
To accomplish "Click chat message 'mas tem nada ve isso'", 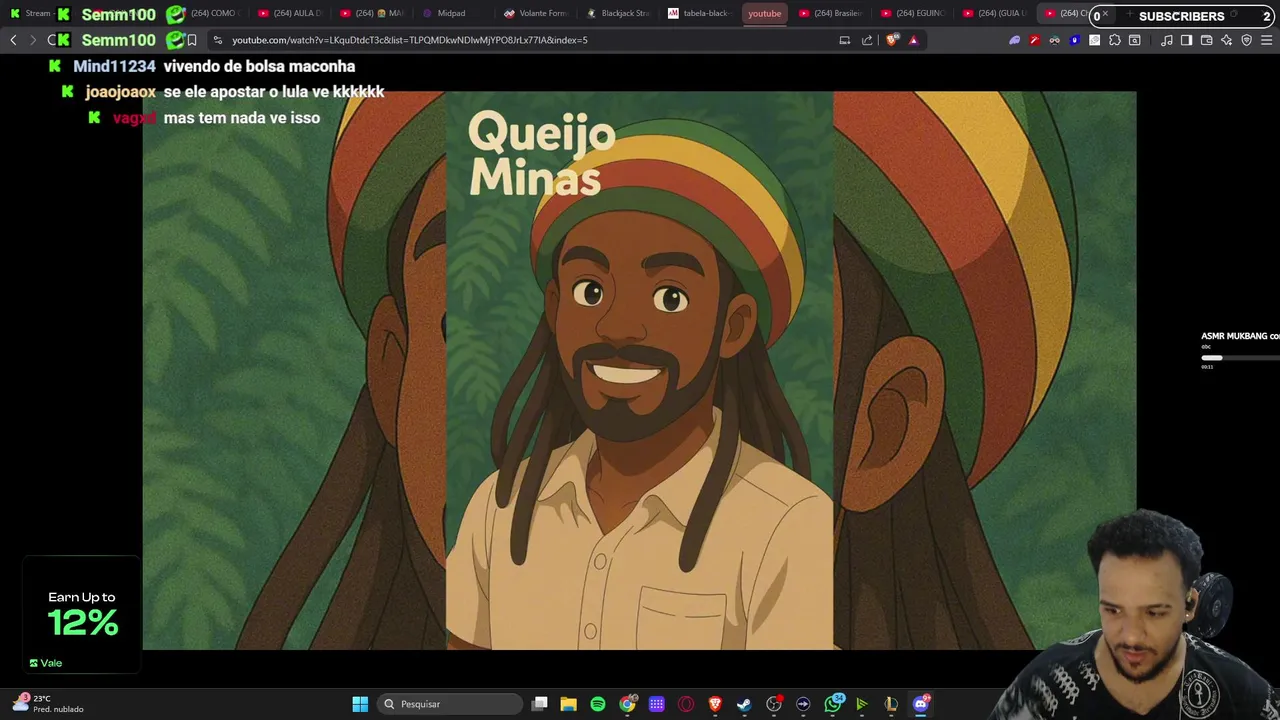I will (x=242, y=118).
